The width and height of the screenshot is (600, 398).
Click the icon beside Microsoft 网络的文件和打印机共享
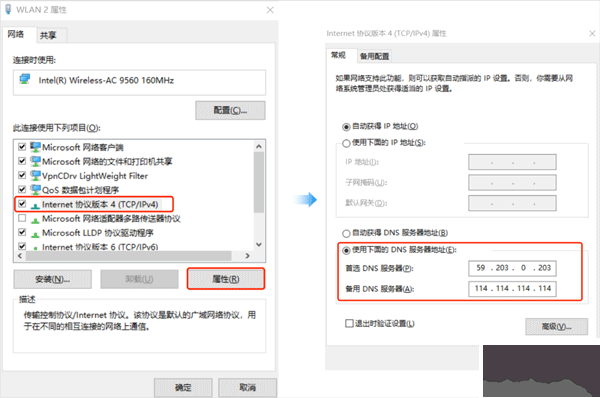35,161
